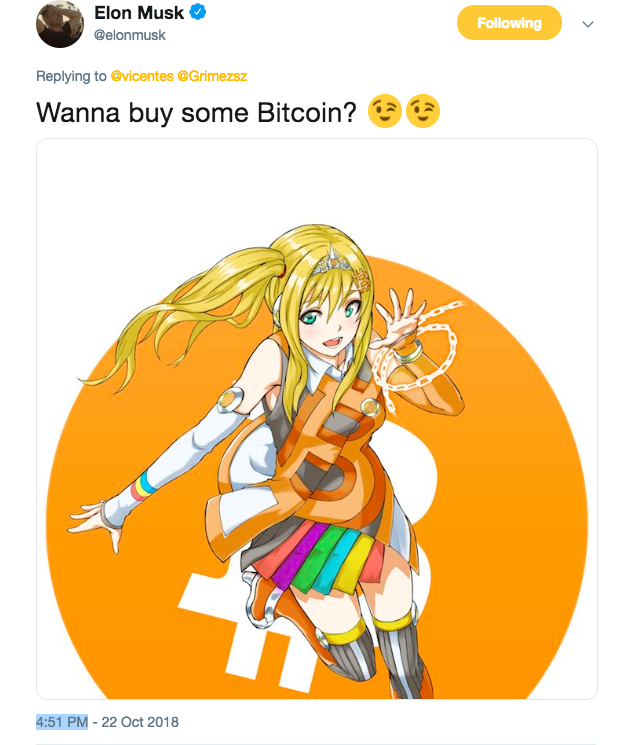Screen dimensions: 633x745
Task: Click the Wanna buy some Bitcoin text
Action: [x=196, y=113]
